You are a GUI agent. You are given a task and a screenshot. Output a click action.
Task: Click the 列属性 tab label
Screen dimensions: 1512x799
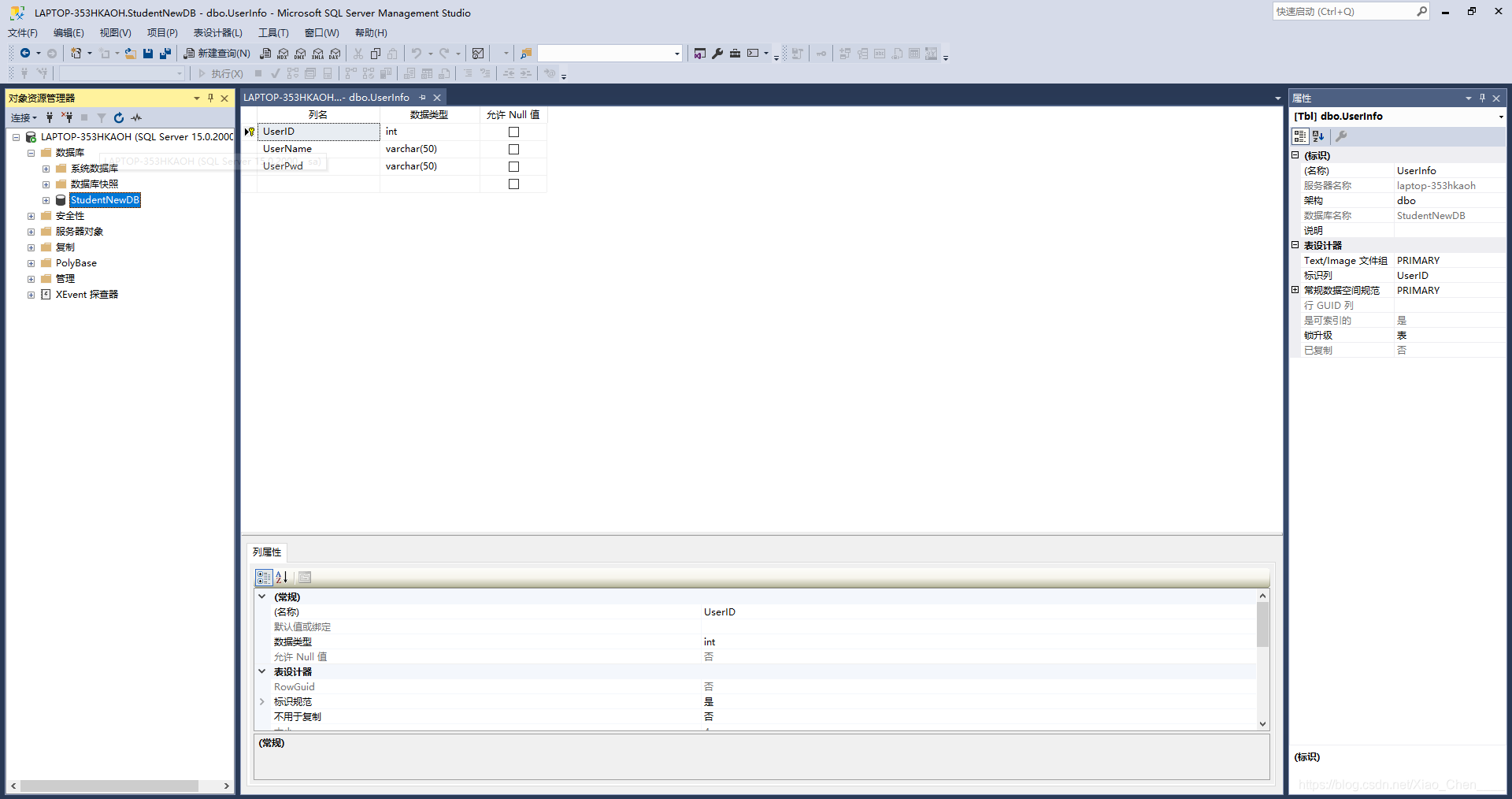pos(267,552)
